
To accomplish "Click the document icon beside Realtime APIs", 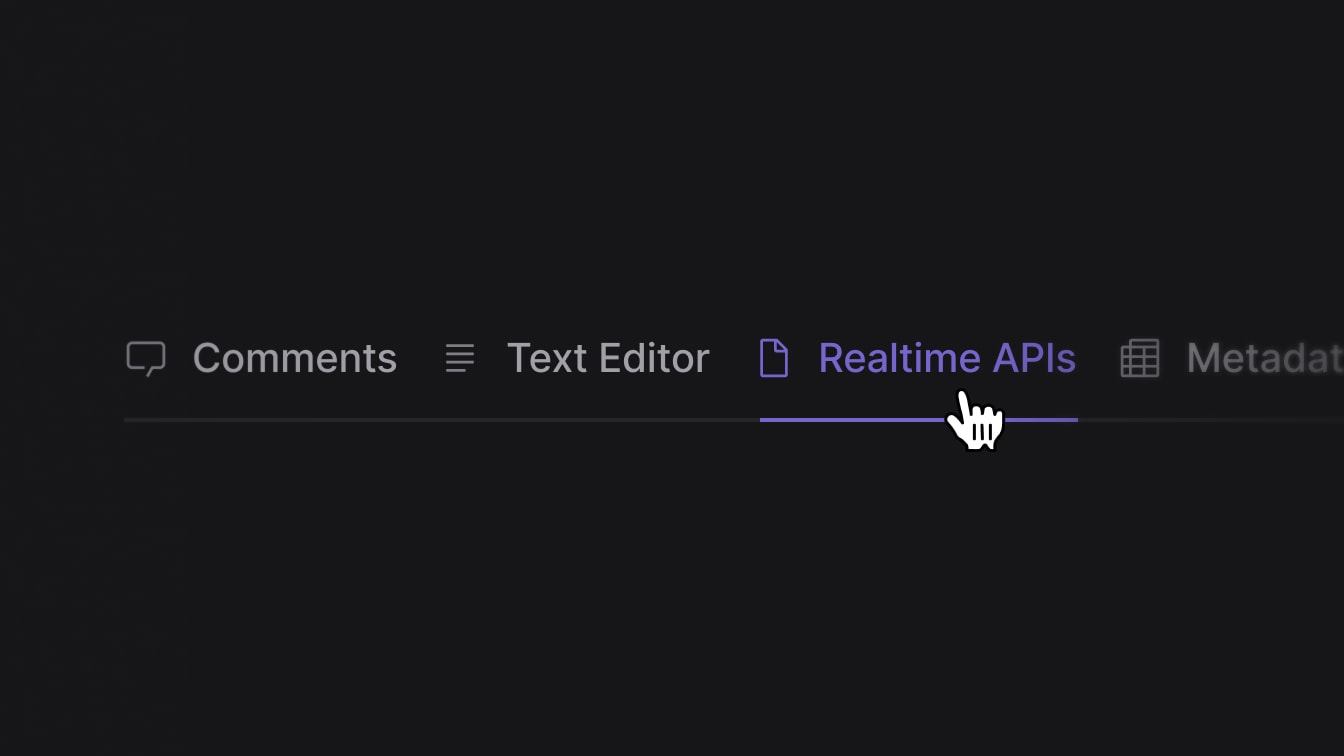I will [774, 358].
